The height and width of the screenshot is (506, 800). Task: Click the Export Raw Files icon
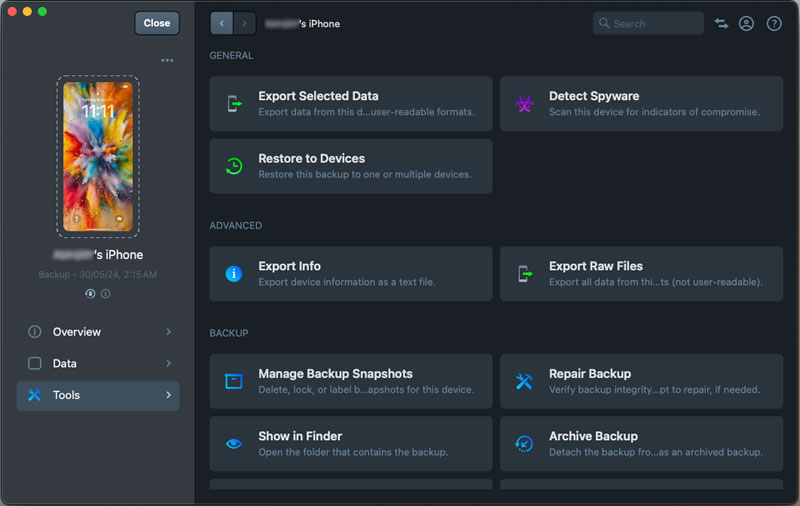click(524, 273)
